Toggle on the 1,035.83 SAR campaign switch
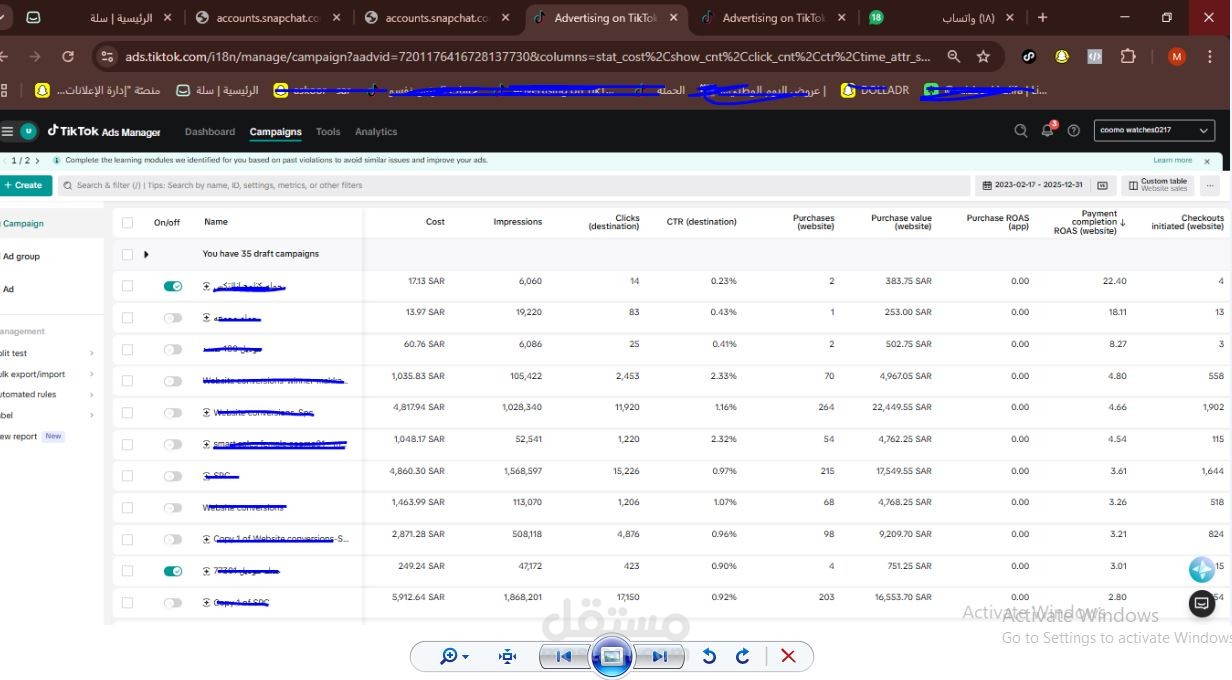Screen dimensions: 1232x680 click(x=173, y=381)
